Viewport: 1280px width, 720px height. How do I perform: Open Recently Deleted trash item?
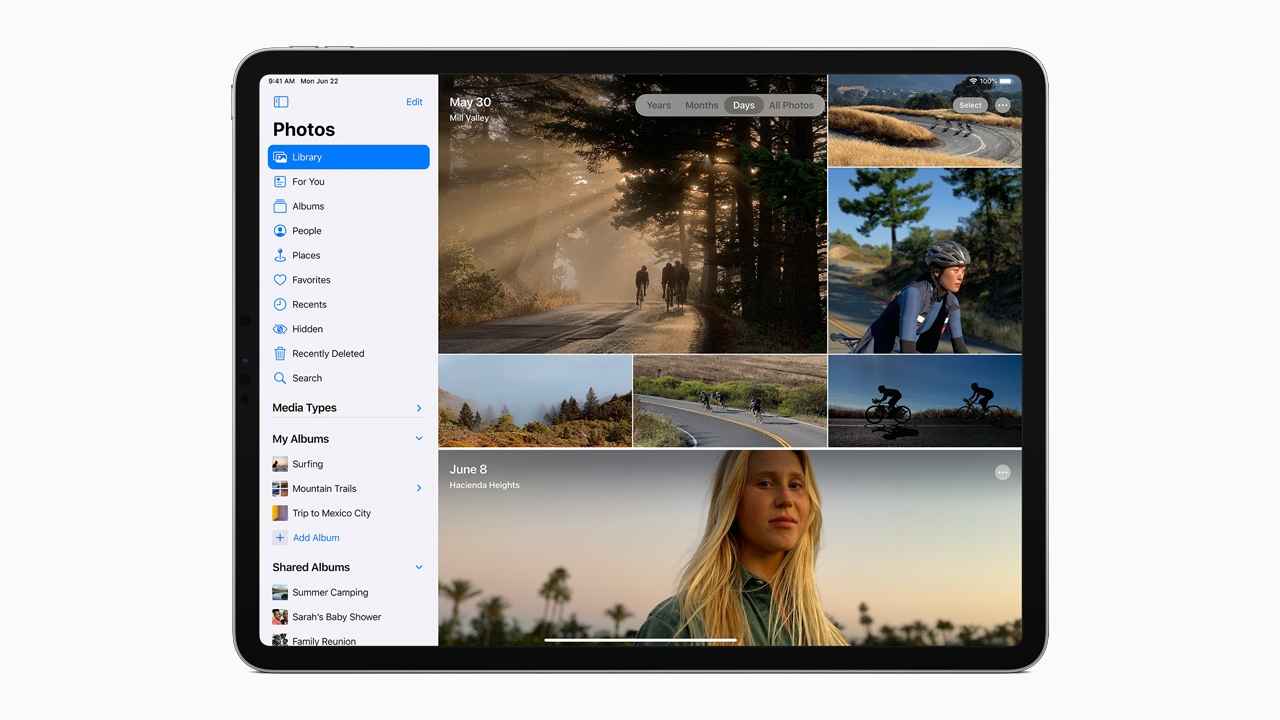coord(327,354)
